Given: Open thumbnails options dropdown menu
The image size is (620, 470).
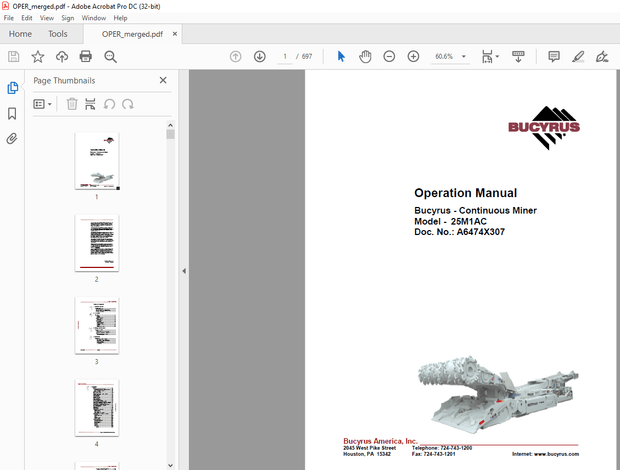Looking at the screenshot, I should [42, 104].
